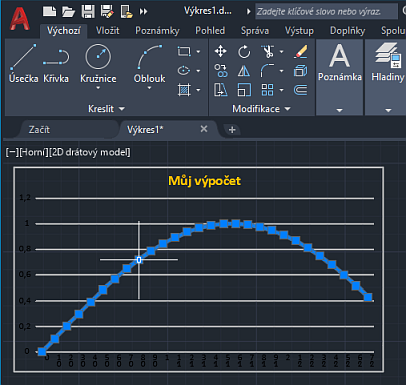Open the AutoCAD application menu (red A)

pyautogui.click(x=19, y=18)
